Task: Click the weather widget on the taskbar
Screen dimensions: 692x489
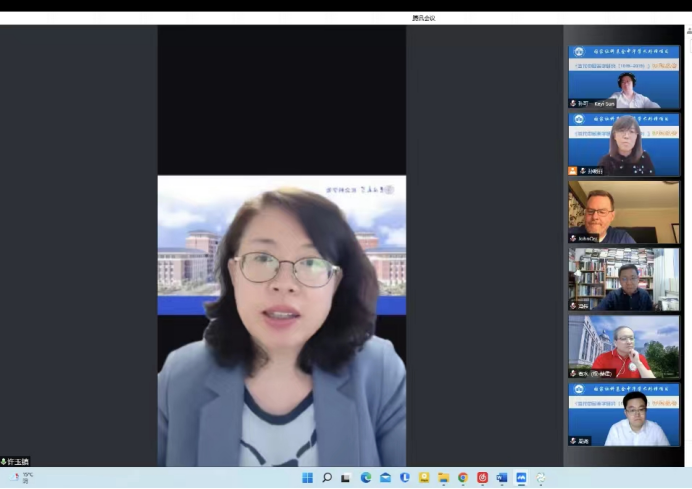Action: [x=22, y=478]
